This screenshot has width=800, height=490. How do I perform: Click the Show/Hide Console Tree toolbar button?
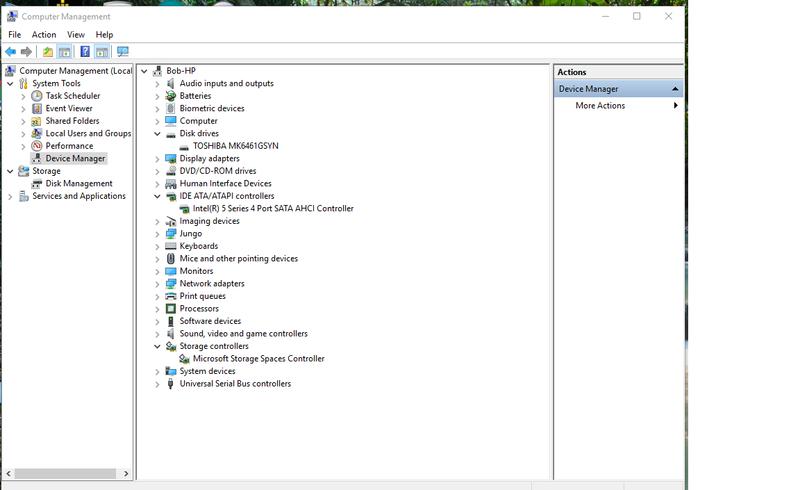64,52
